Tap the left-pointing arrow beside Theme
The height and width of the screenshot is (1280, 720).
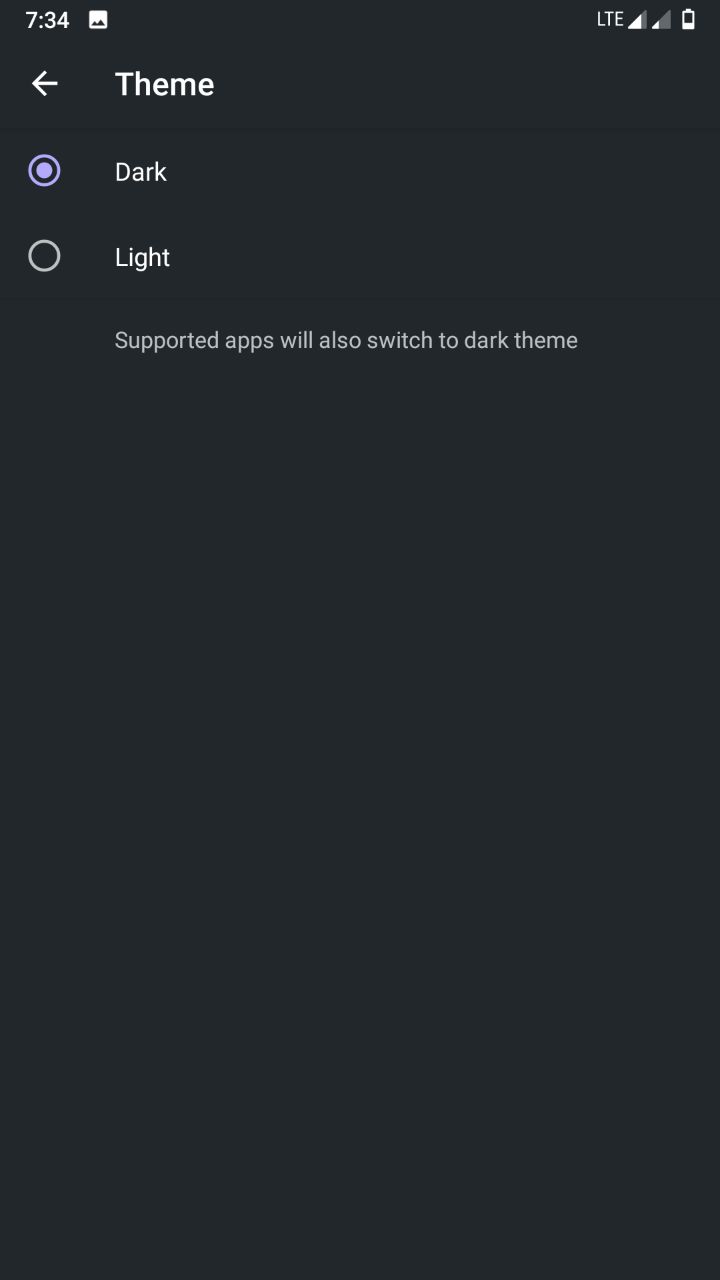[x=45, y=84]
